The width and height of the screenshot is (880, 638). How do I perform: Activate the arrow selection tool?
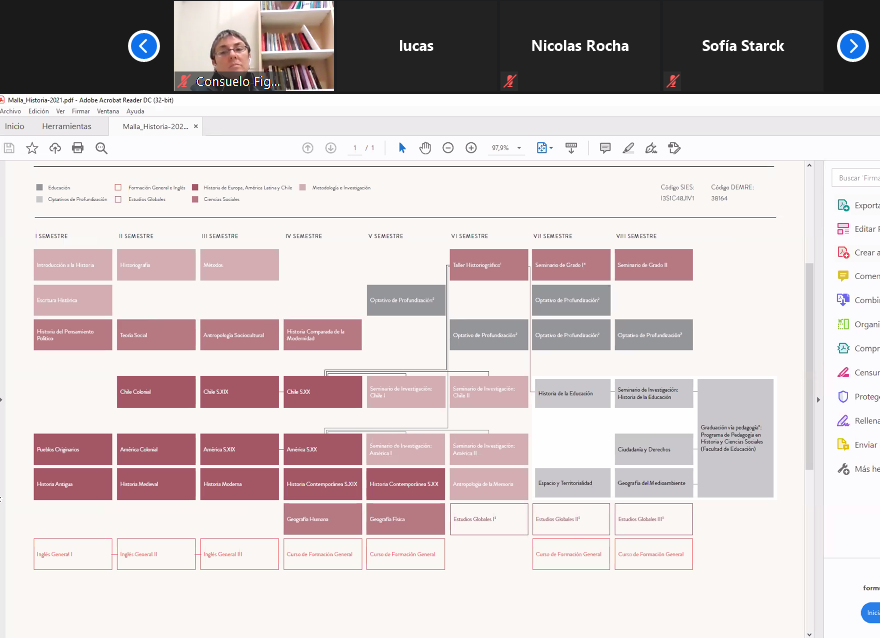coord(402,148)
